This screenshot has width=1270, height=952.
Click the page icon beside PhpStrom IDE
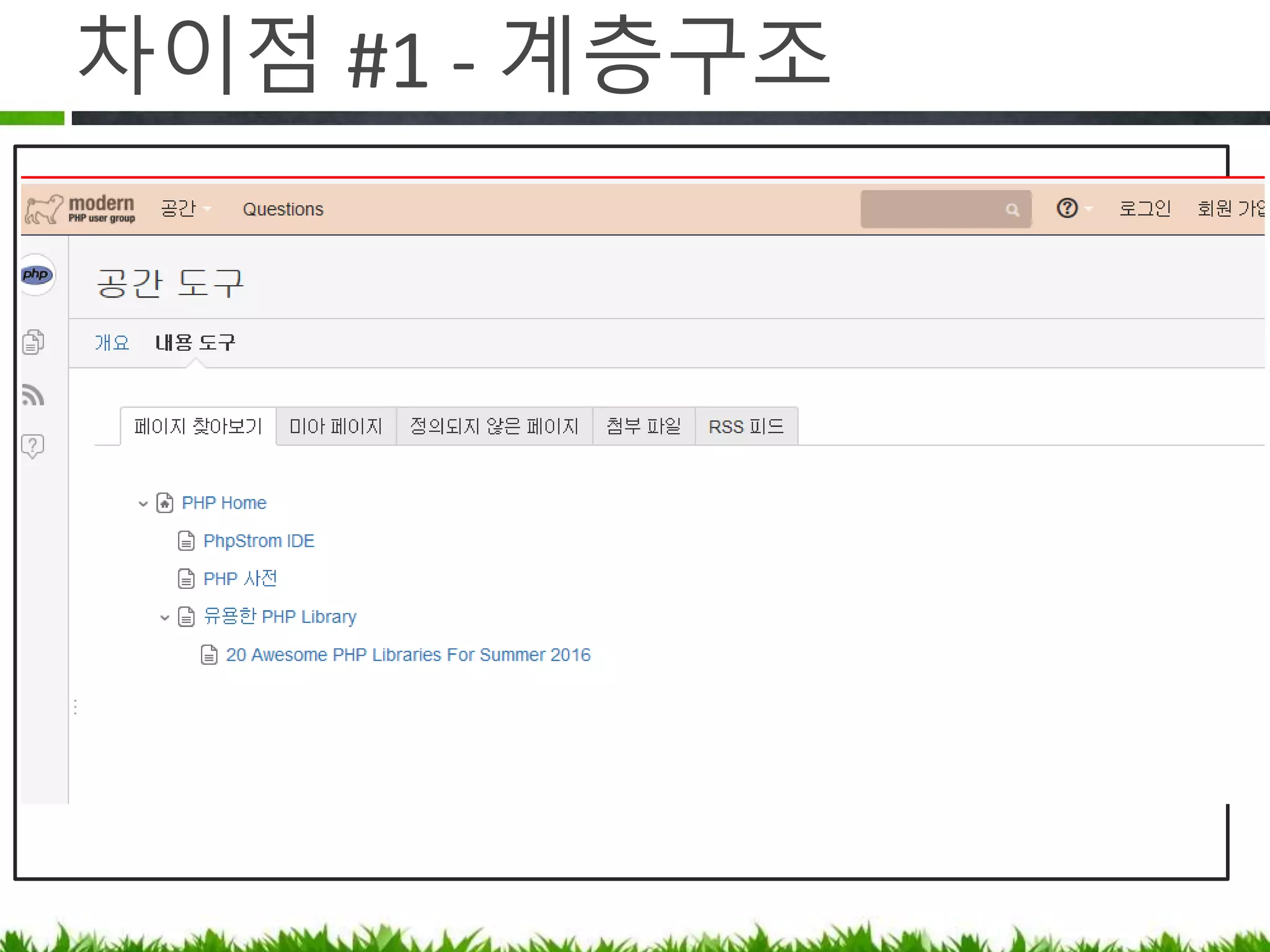(186, 541)
